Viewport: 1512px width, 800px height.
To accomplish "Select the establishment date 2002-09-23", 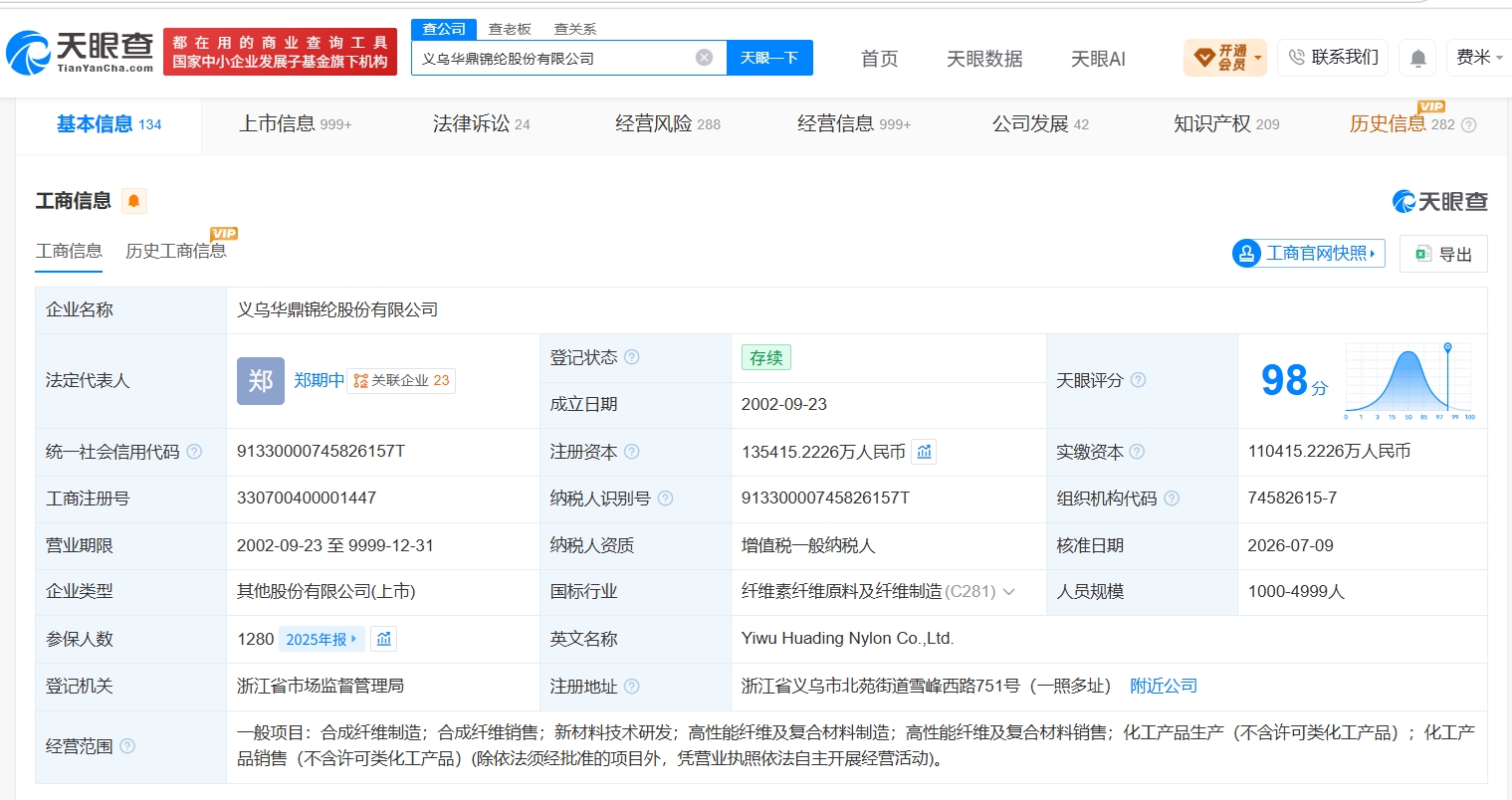I will 784,404.
